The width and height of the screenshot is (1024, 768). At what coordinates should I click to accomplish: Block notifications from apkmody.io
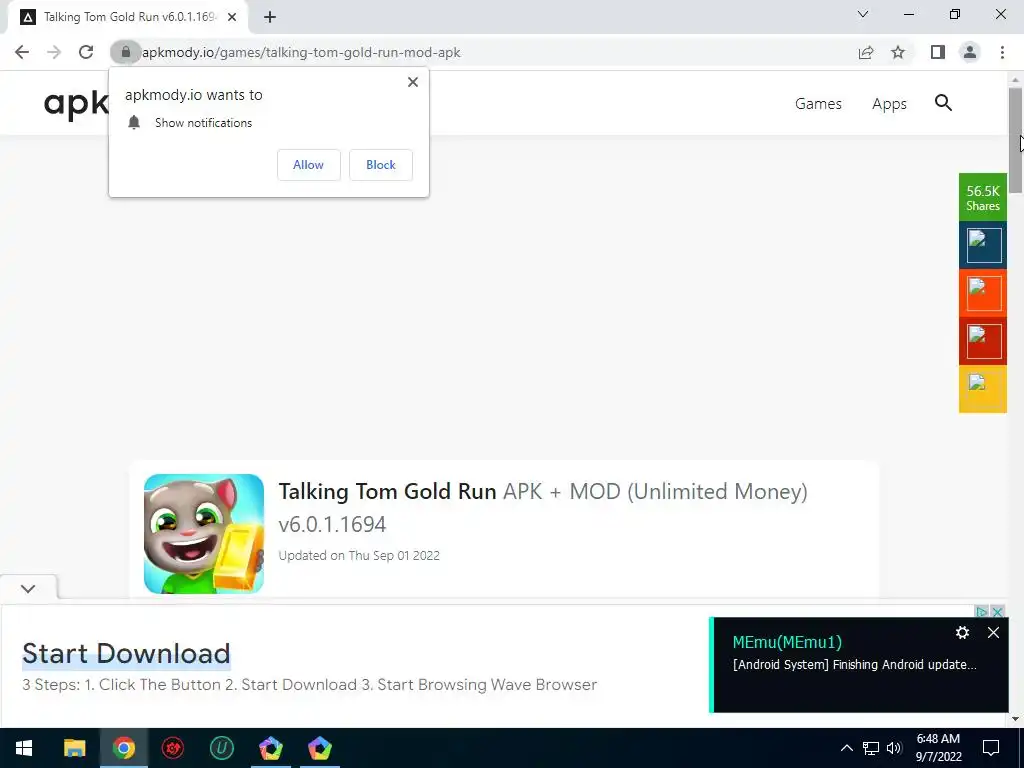click(x=381, y=165)
